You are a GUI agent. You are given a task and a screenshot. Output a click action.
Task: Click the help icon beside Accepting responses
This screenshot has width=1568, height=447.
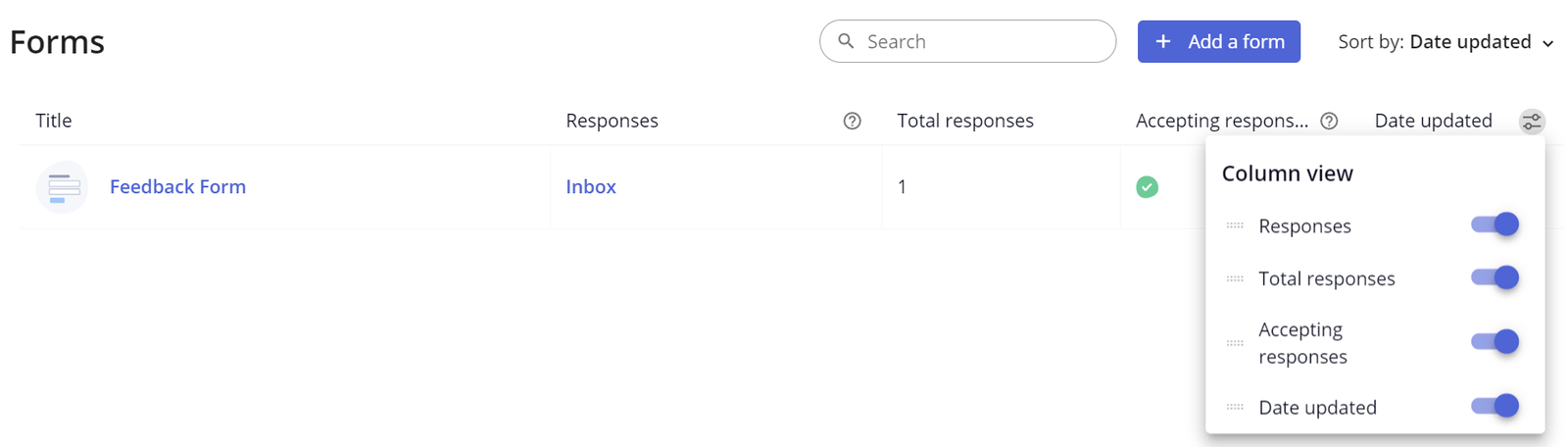point(1329,121)
